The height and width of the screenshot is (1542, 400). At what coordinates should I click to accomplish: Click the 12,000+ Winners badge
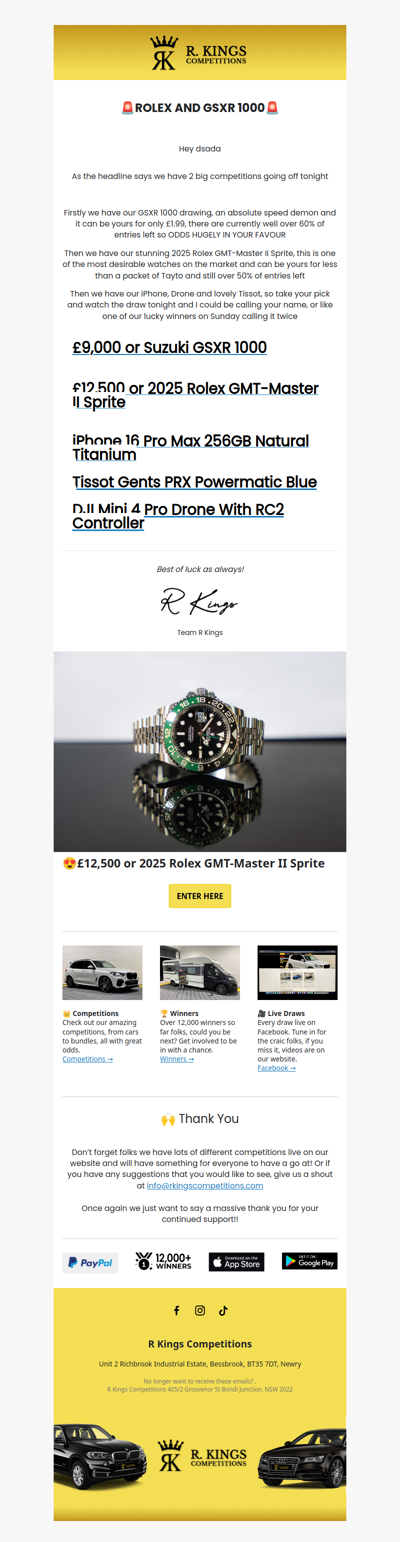pos(163,1262)
